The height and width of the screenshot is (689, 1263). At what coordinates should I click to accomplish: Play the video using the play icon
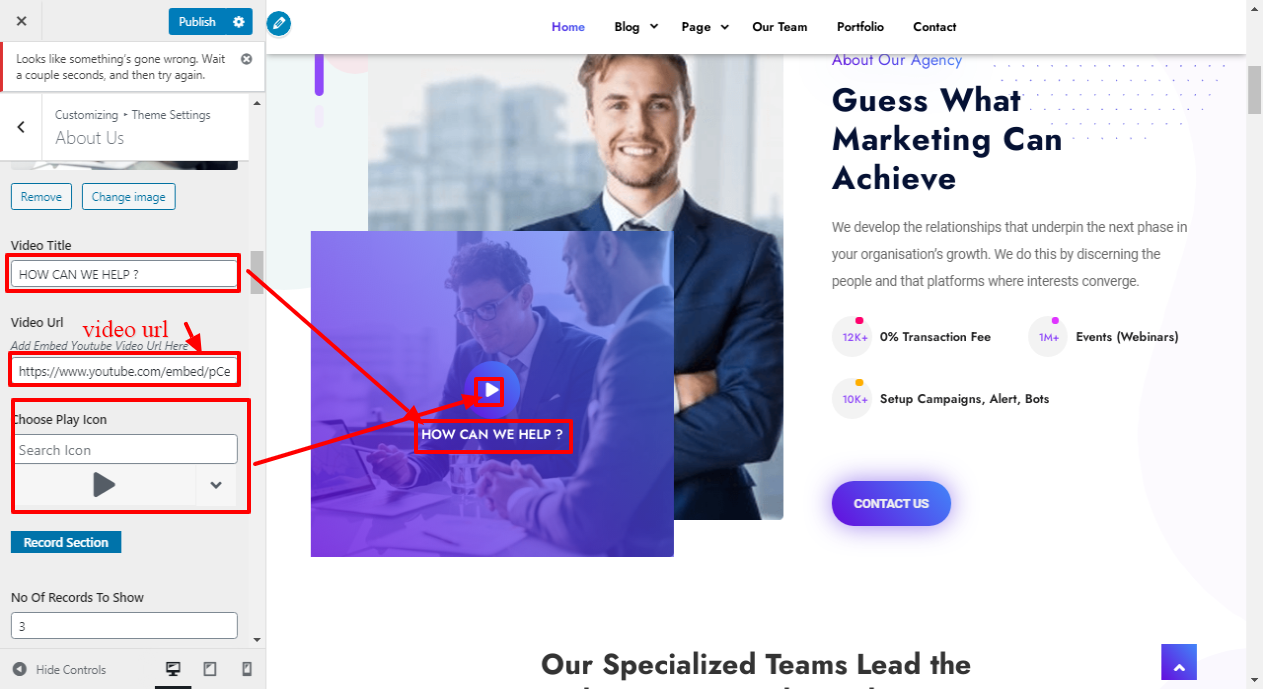[x=491, y=389]
